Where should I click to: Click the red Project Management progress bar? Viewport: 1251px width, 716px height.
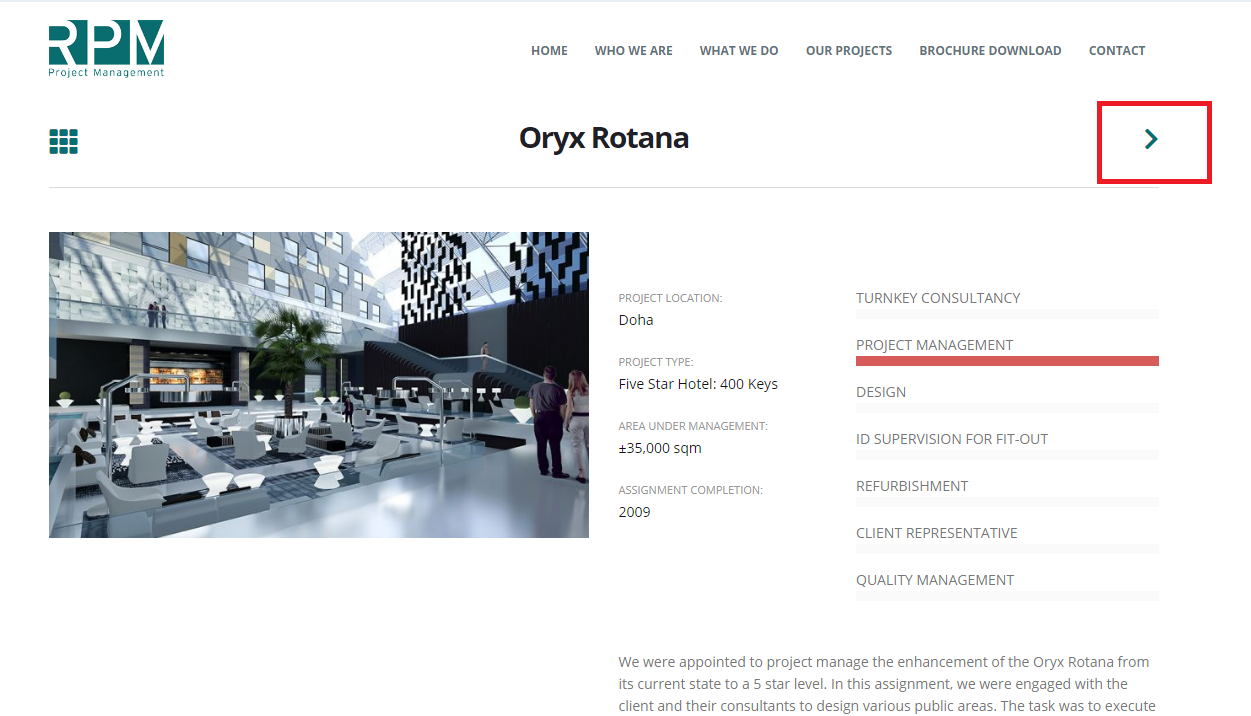pos(1007,361)
